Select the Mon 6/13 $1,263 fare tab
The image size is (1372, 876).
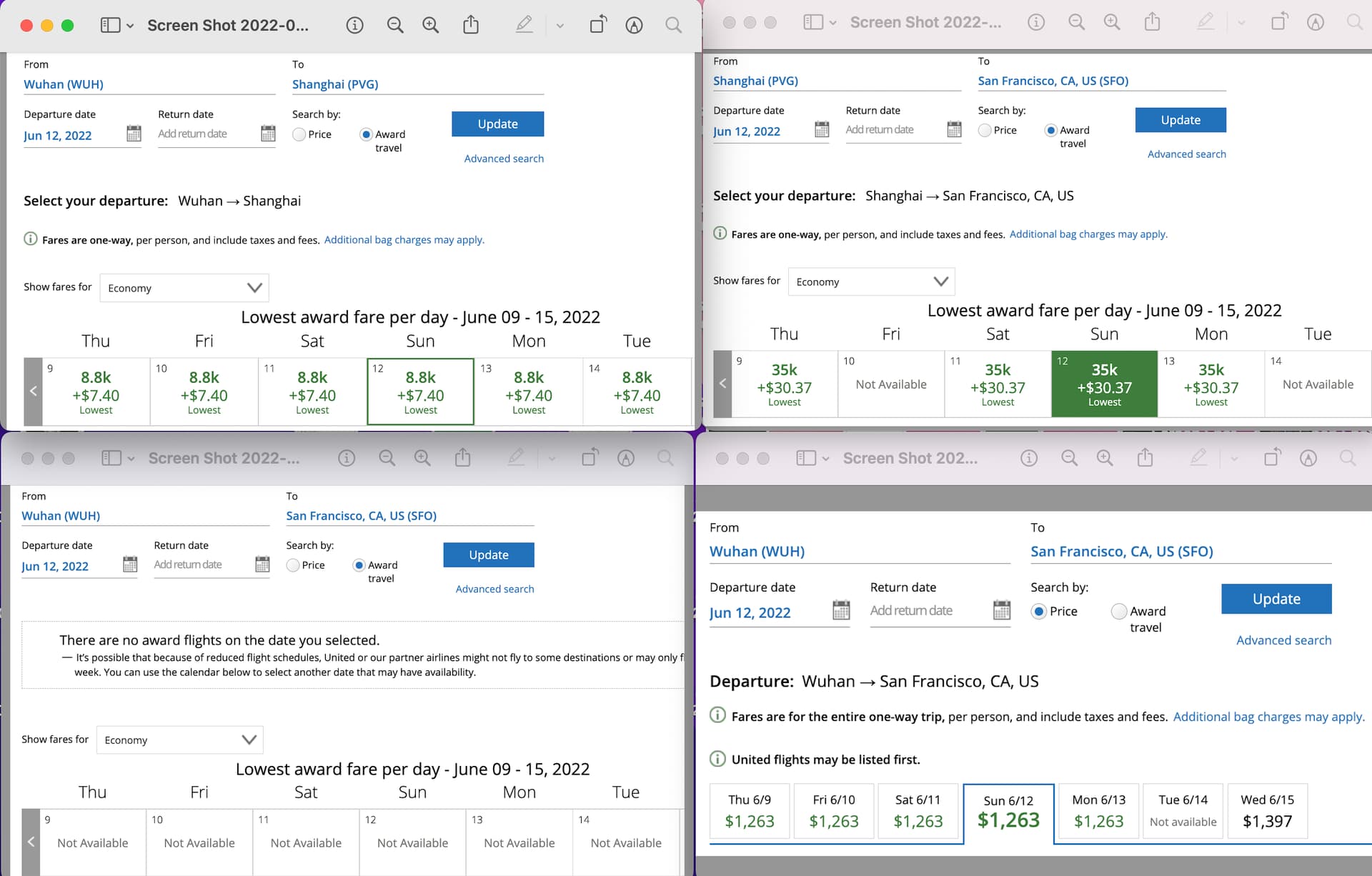tap(1098, 811)
